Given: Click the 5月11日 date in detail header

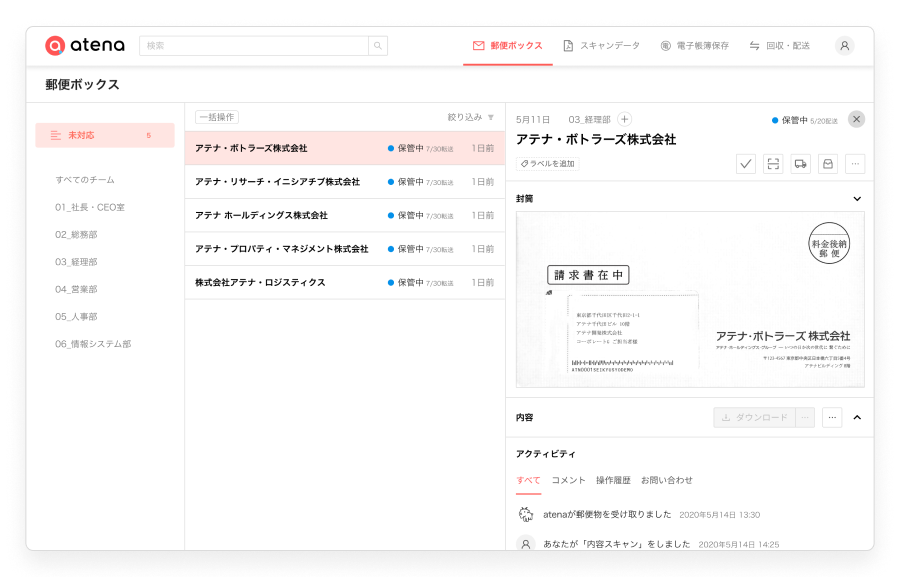Looking at the screenshot, I should click(x=533, y=119).
